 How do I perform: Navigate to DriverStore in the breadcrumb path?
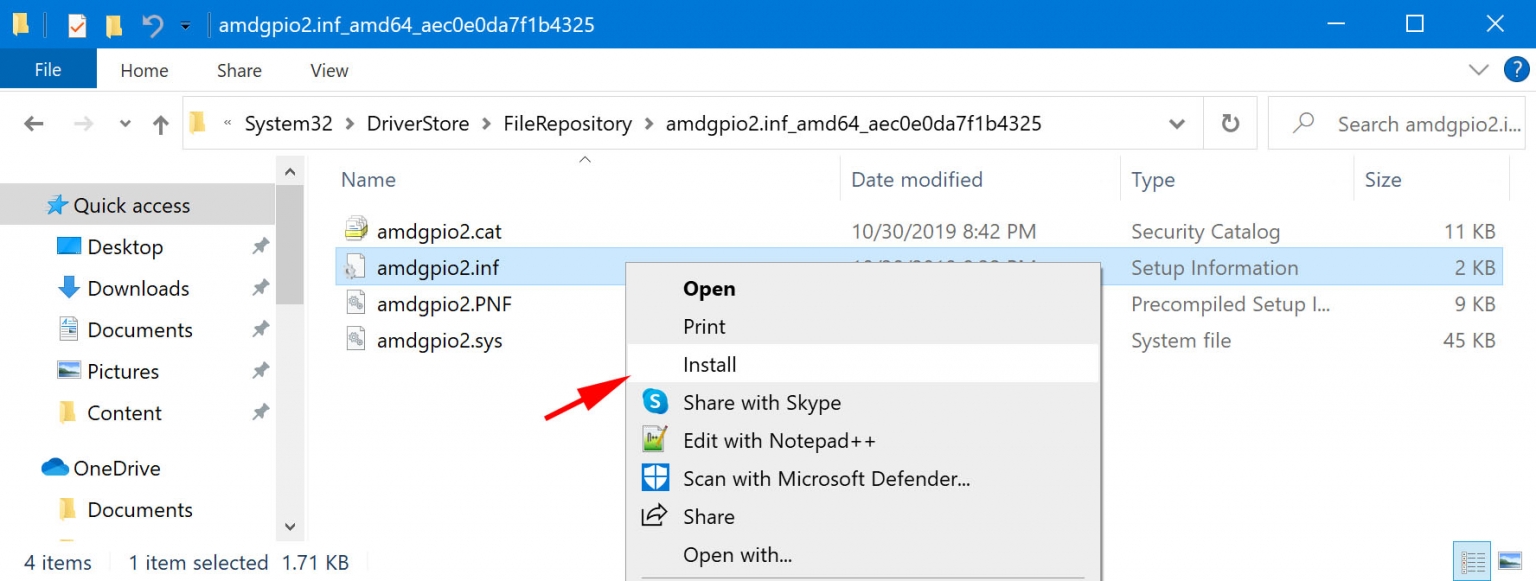pyautogui.click(x=418, y=122)
